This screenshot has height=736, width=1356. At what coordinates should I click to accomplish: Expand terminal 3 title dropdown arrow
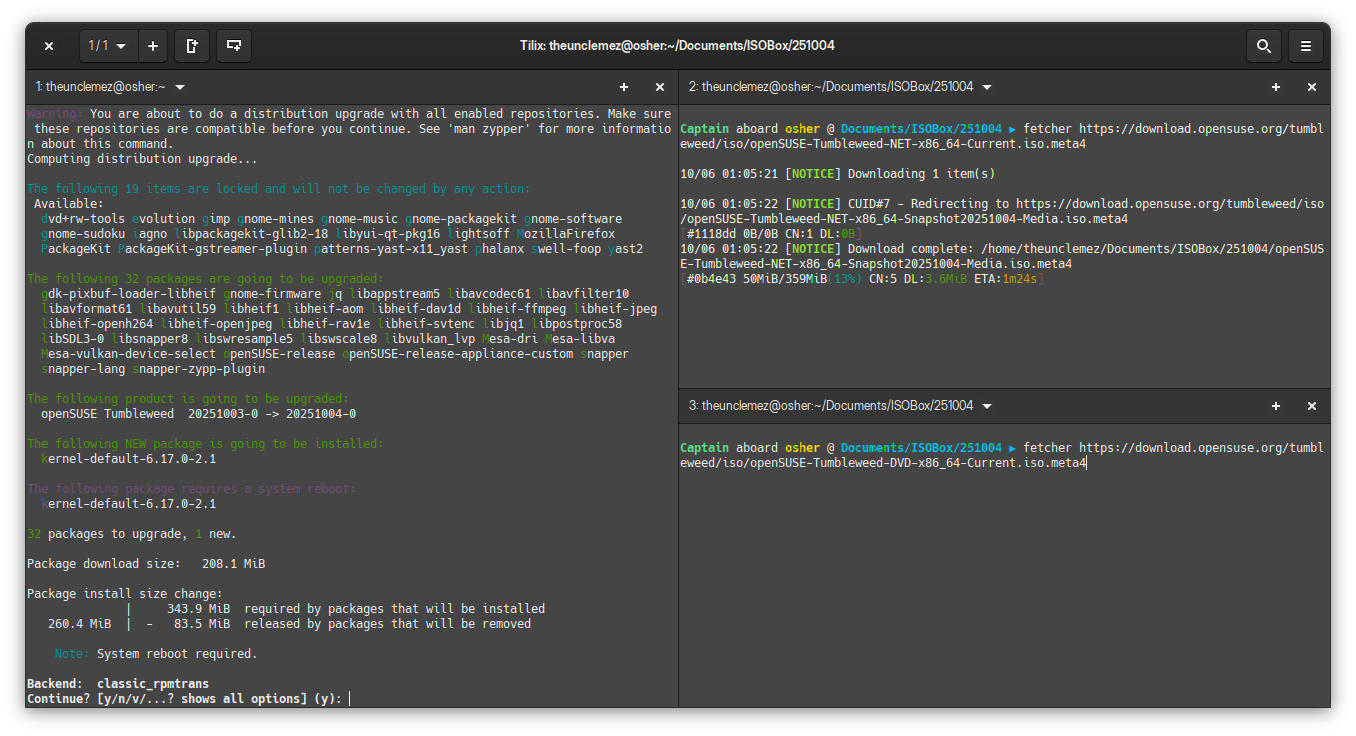[x=987, y=406]
